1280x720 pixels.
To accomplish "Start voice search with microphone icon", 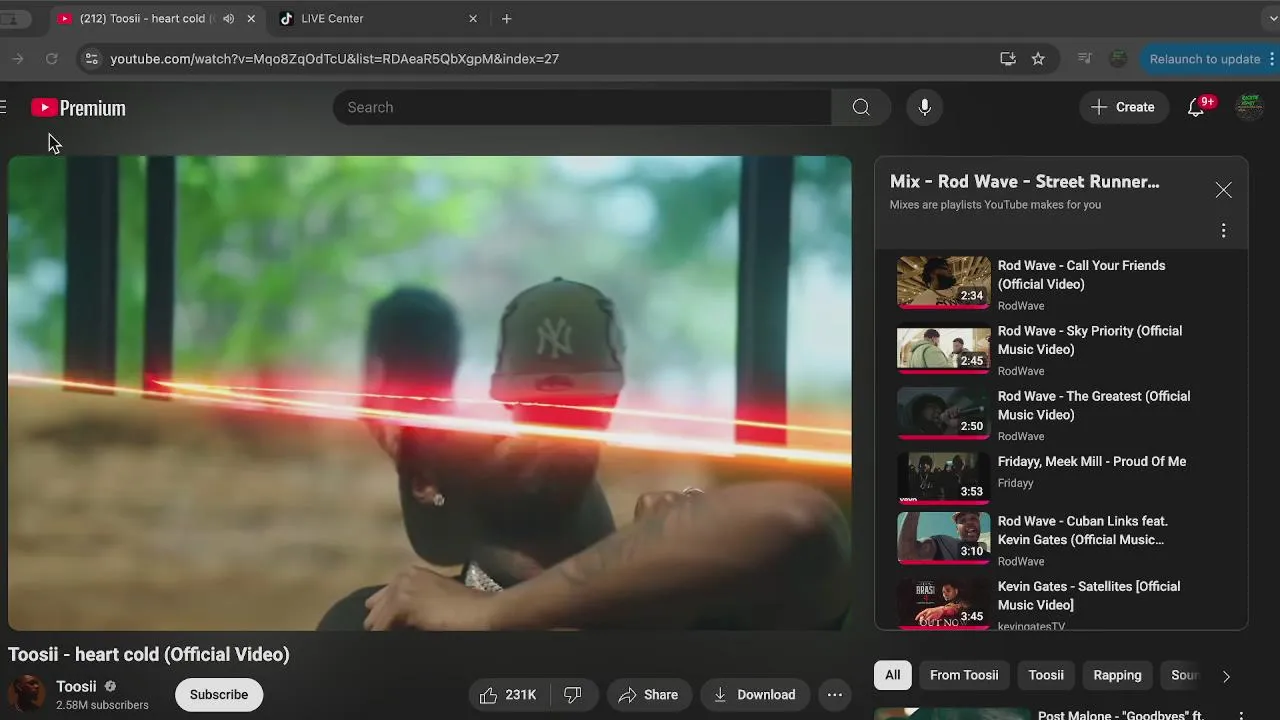I will (925, 107).
